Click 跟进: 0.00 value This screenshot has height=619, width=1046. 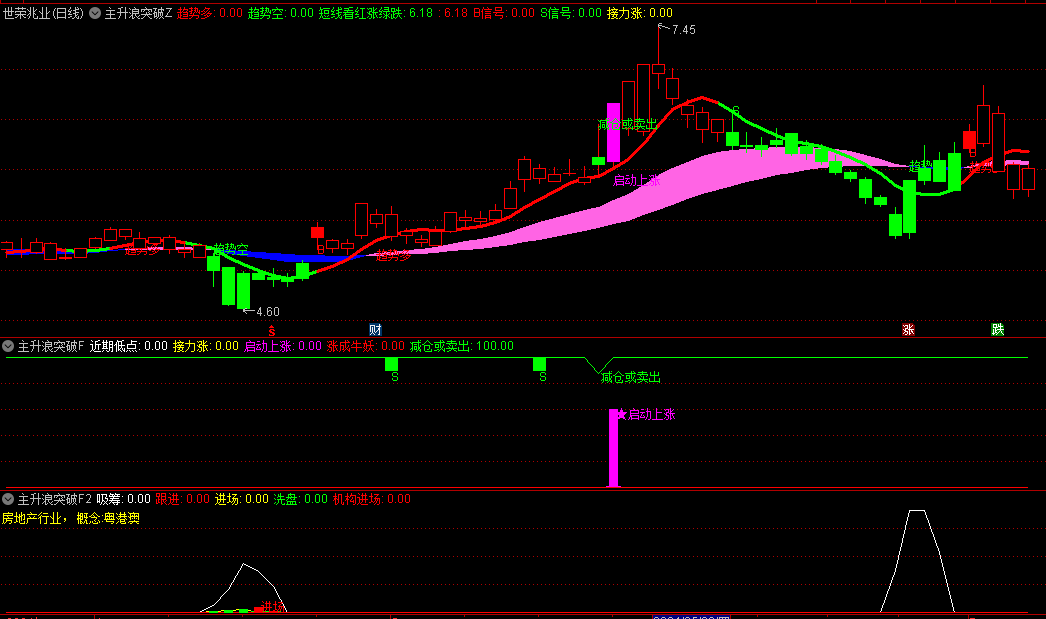point(182,498)
